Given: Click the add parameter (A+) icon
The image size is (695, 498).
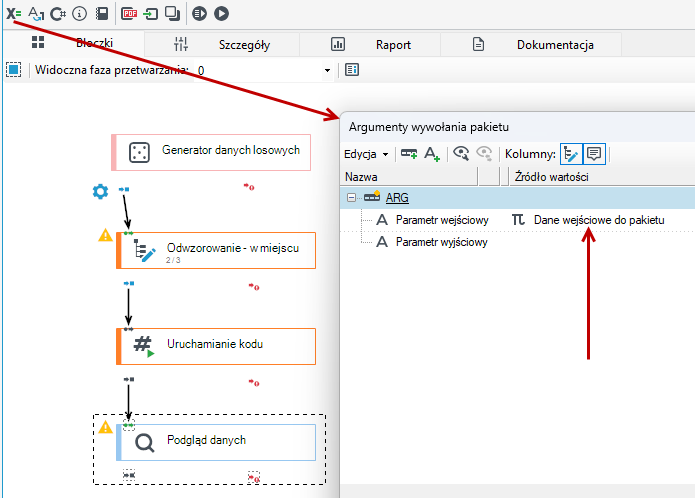Looking at the screenshot, I should click(432, 154).
